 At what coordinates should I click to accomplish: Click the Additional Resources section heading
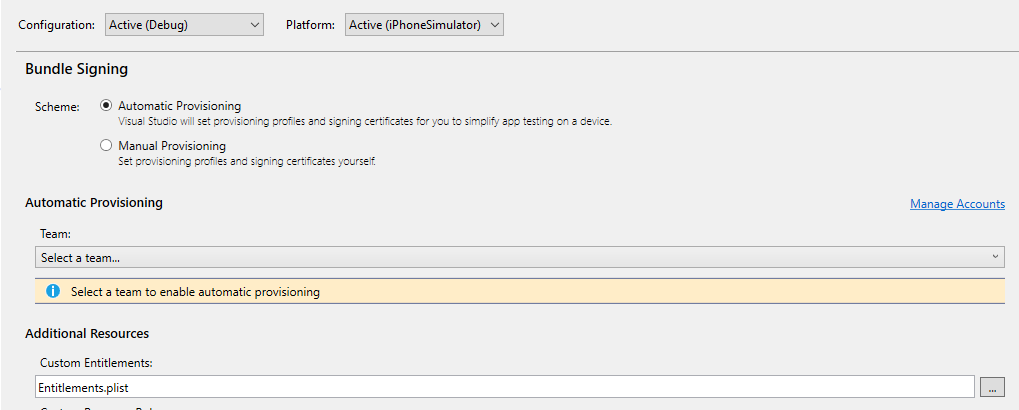(87, 333)
